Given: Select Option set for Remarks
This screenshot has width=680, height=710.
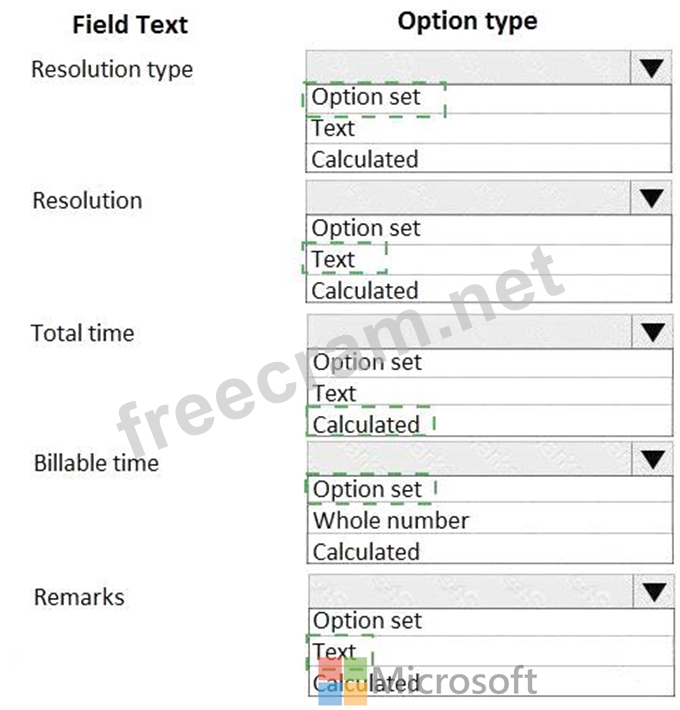Looking at the screenshot, I should (368, 621).
